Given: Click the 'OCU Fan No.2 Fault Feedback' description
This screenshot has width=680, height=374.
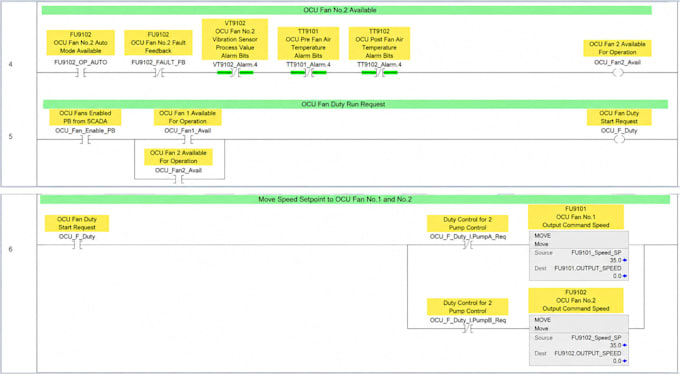Looking at the screenshot, I should pyautogui.click(x=158, y=43).
